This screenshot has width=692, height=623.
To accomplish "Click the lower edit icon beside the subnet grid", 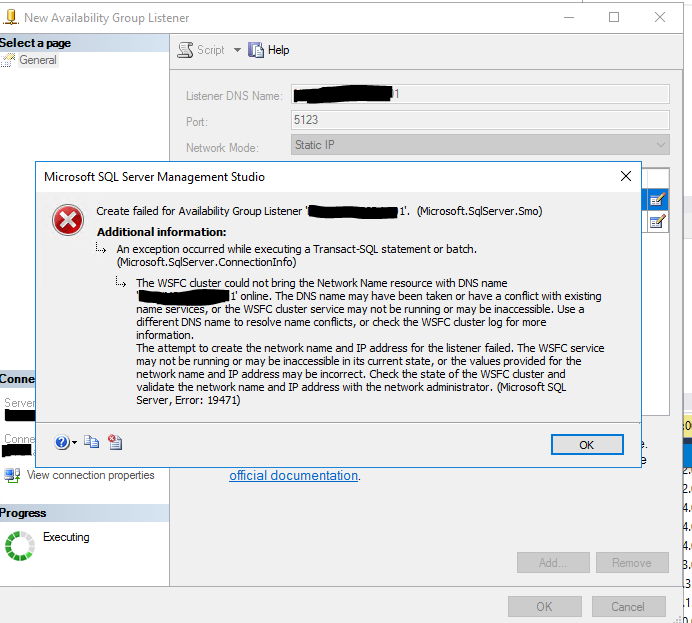I will click(x=658, y=221).
